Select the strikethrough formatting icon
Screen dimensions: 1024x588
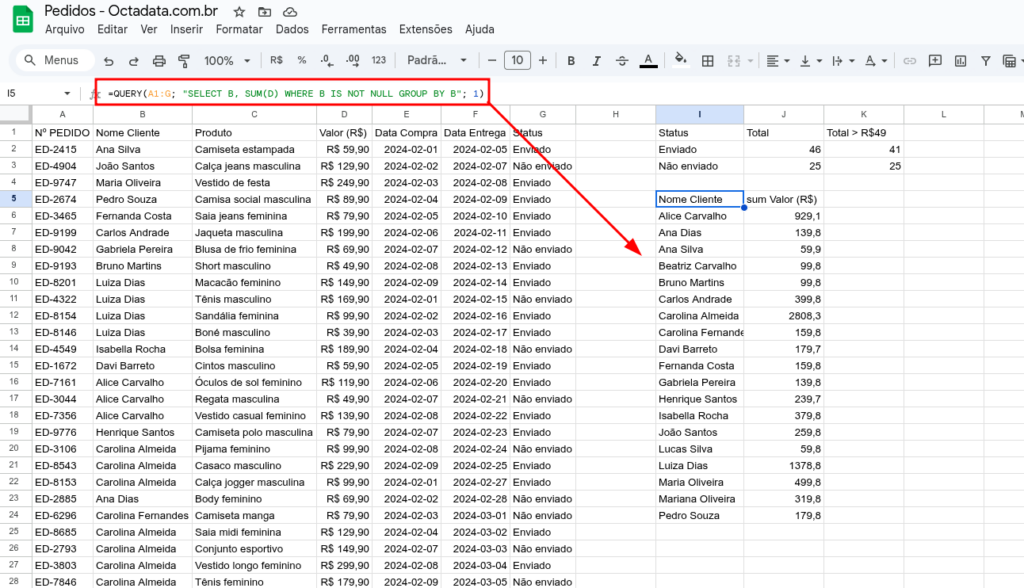[622, 60]
